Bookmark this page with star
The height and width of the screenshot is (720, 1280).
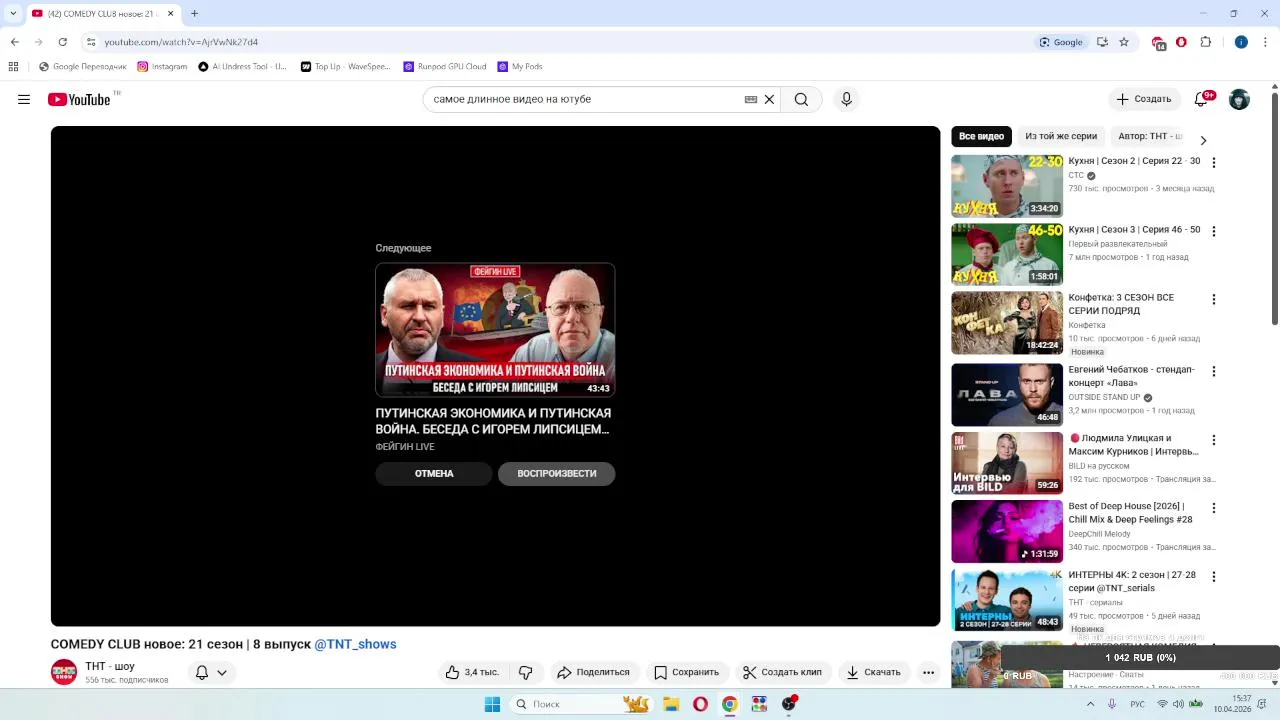pyautogui.click(x=1124, y=42)
